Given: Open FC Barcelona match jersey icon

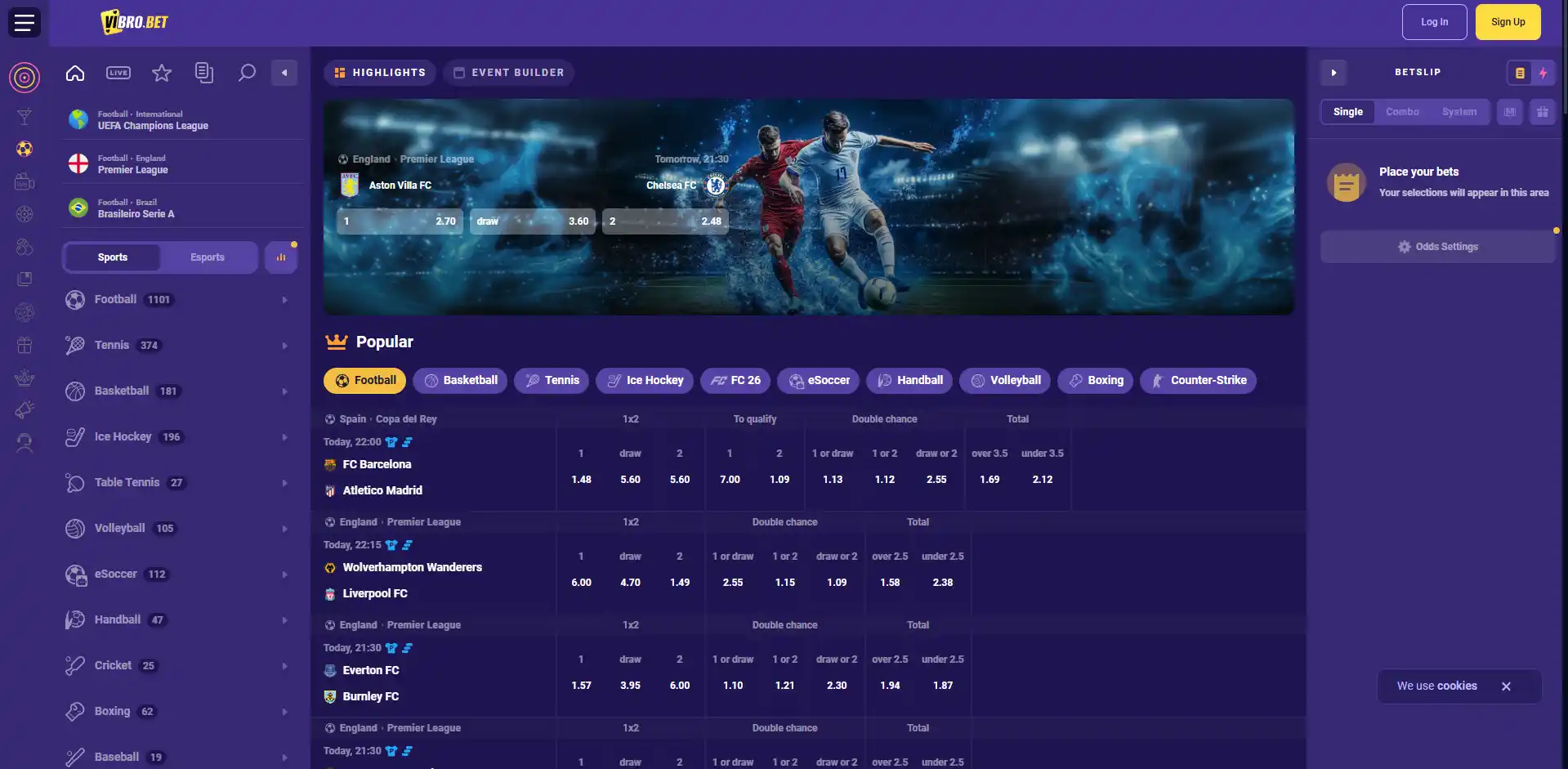Looking at the screenshot, I should (391, 442).
